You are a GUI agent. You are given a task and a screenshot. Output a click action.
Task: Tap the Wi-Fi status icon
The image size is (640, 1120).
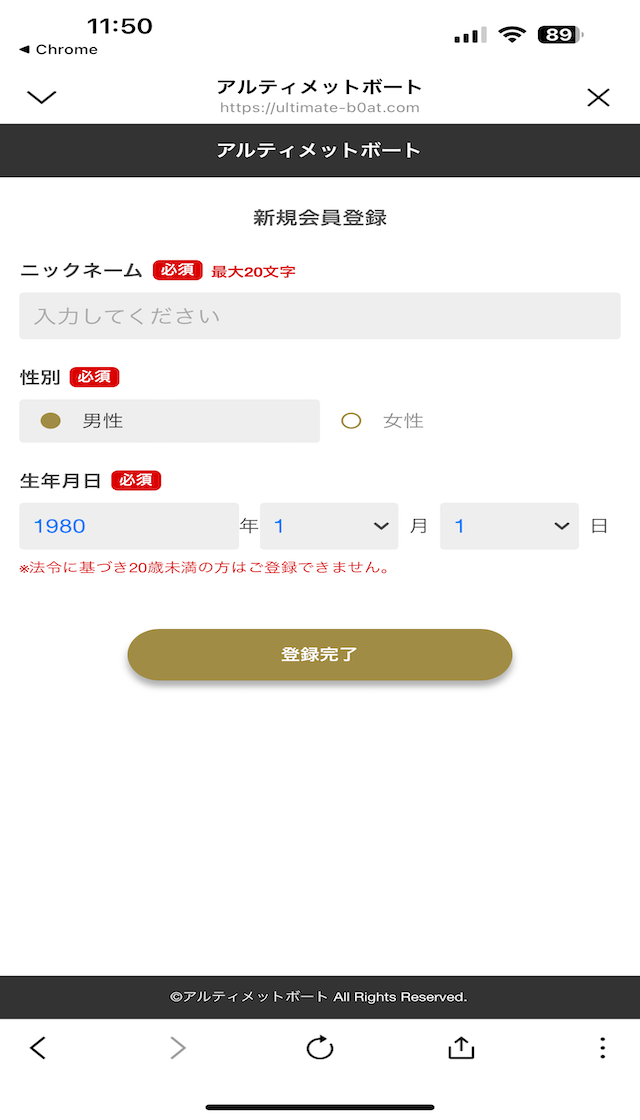513,35
